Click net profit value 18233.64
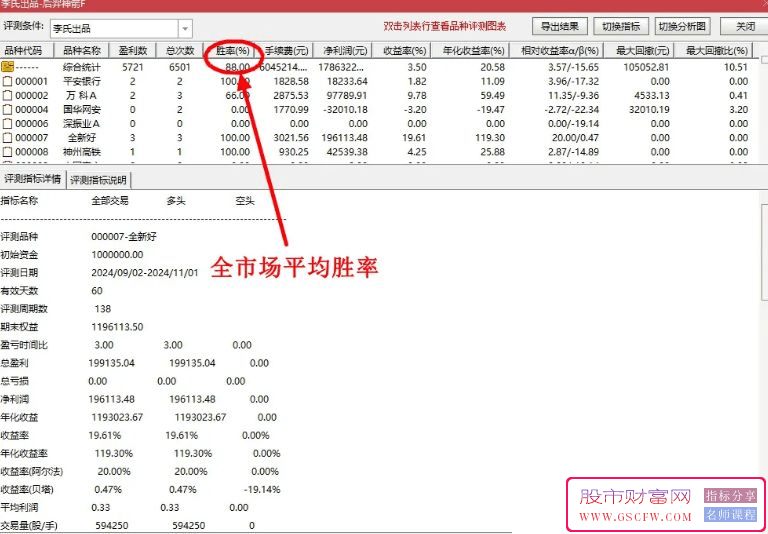The width and height of the screenshot is (768, 534). (x=345, y=81)
